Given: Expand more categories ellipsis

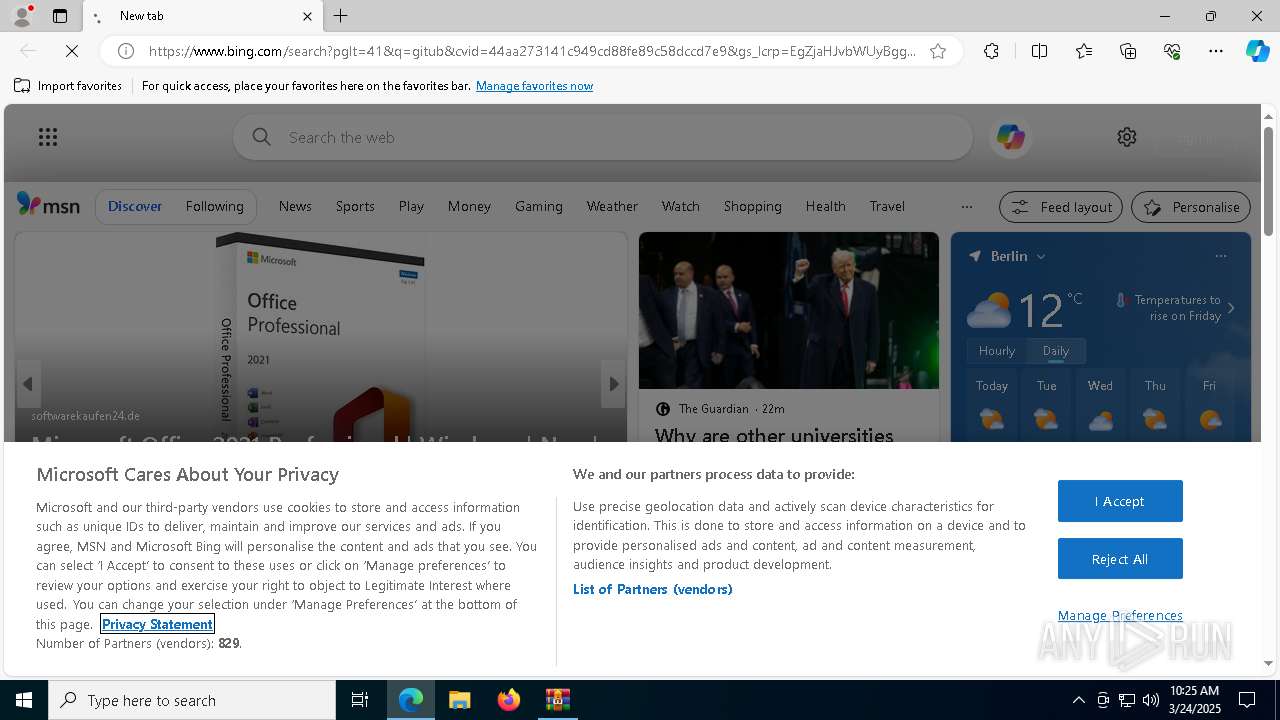Looking at the screenshot, I should click(x=966, y=207).
